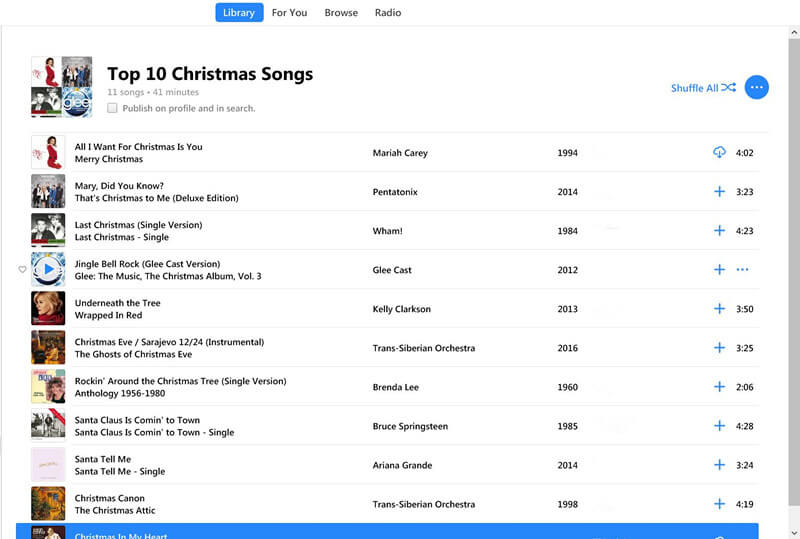Select song title Underneath the Tree

pyautogui.click(x=117, y=303)
